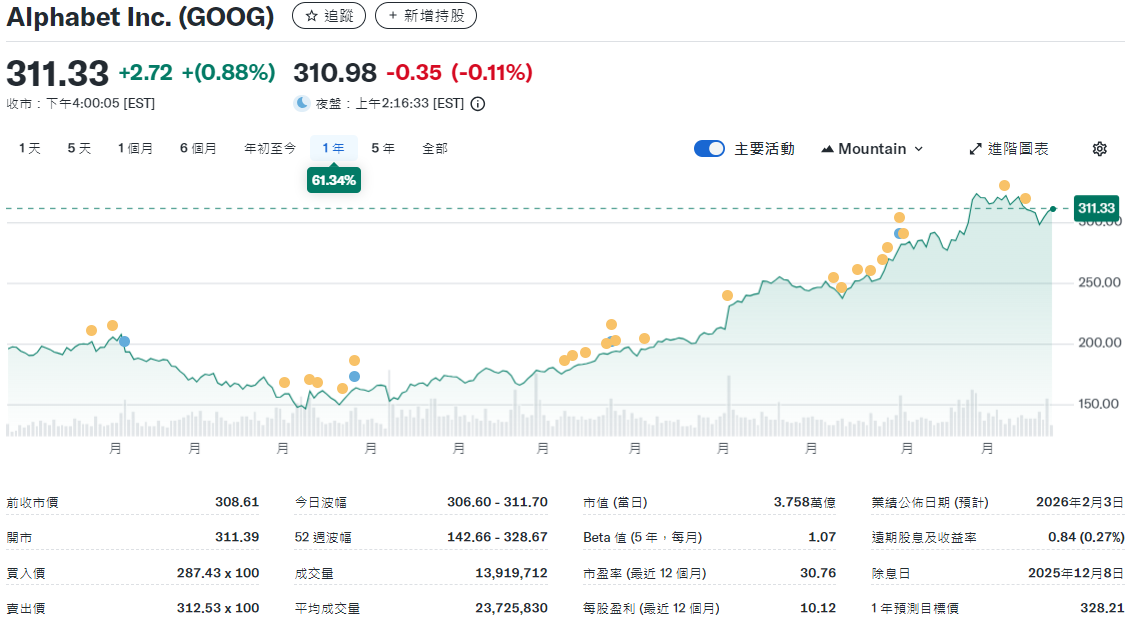The height and width of the screenshot is (619, 1135).
Task: Switch to the 1天 chart range
Action: click(29, 147)
